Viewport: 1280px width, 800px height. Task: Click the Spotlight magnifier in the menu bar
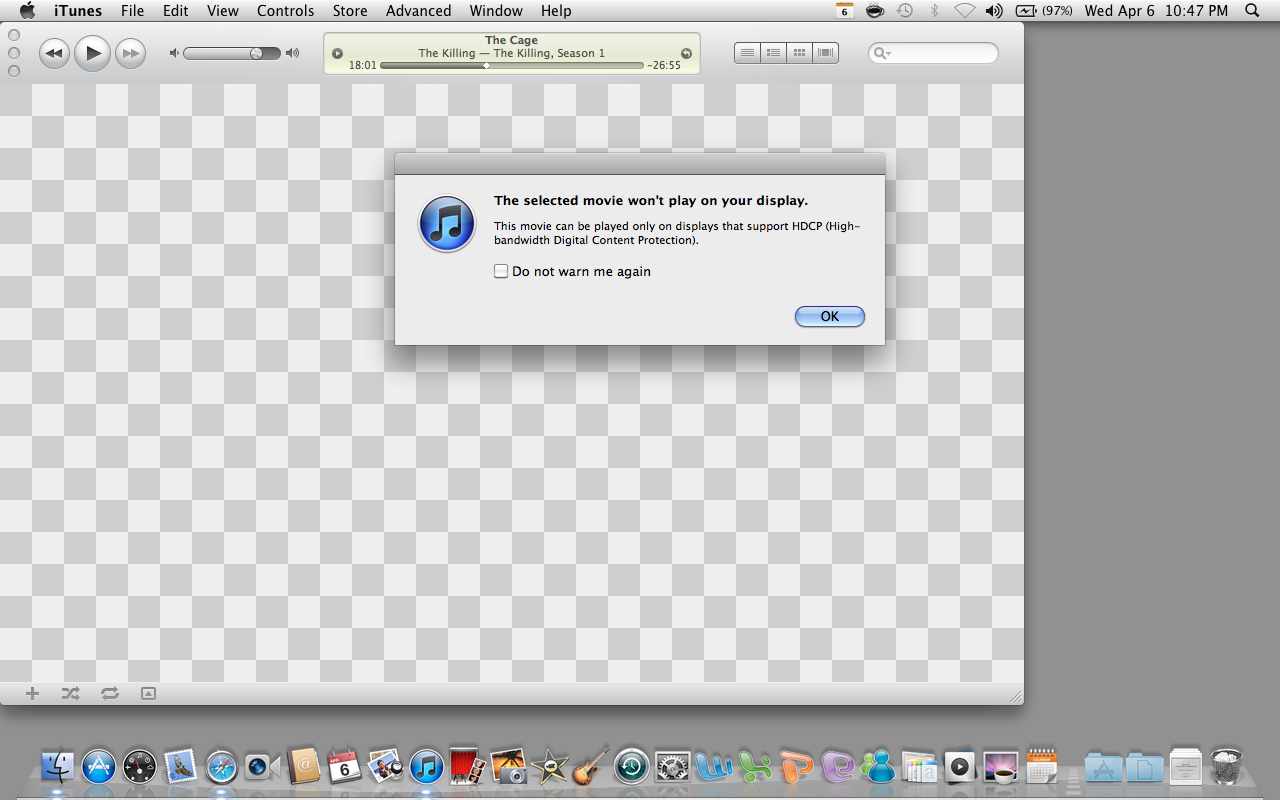[1252, 10]
